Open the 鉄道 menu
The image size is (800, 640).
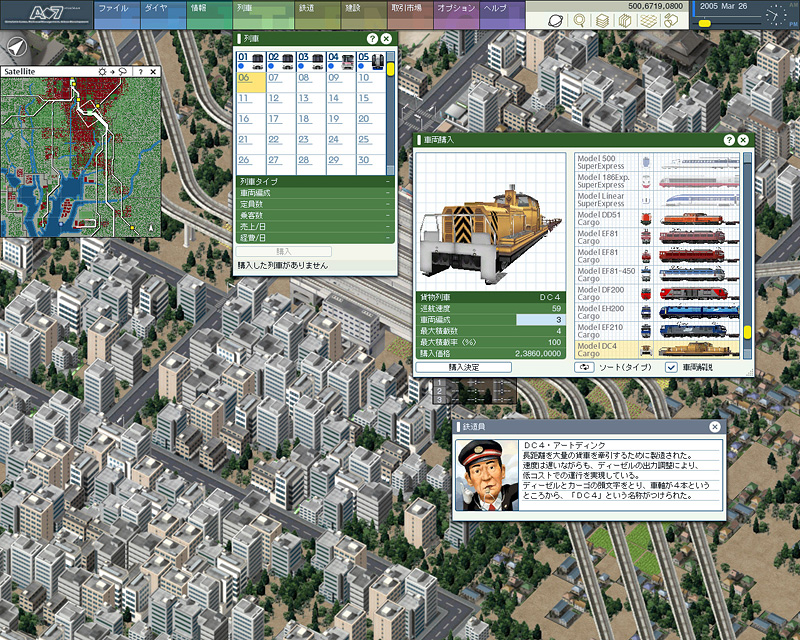(317, 15)
